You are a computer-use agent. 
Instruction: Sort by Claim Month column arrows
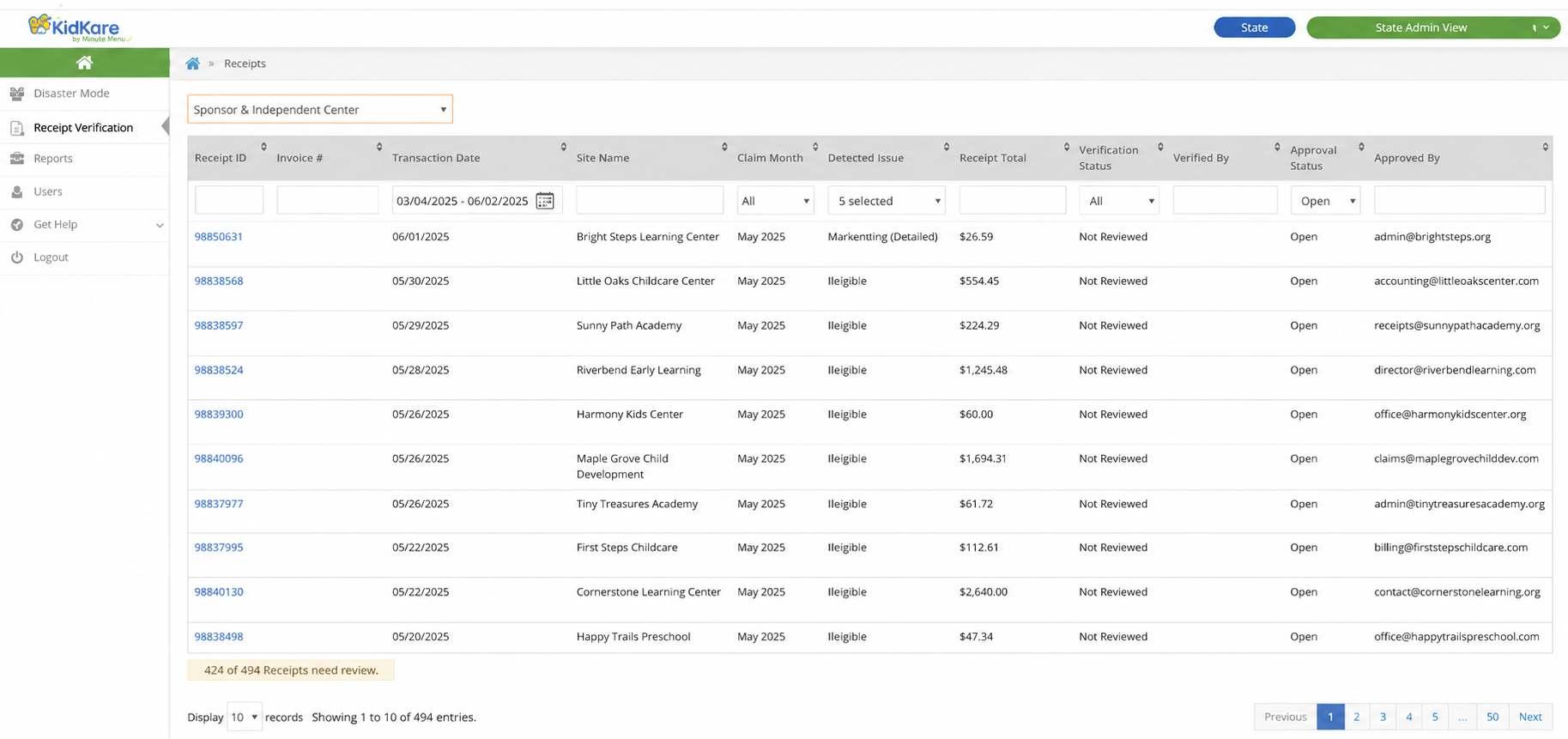point(815,147)
